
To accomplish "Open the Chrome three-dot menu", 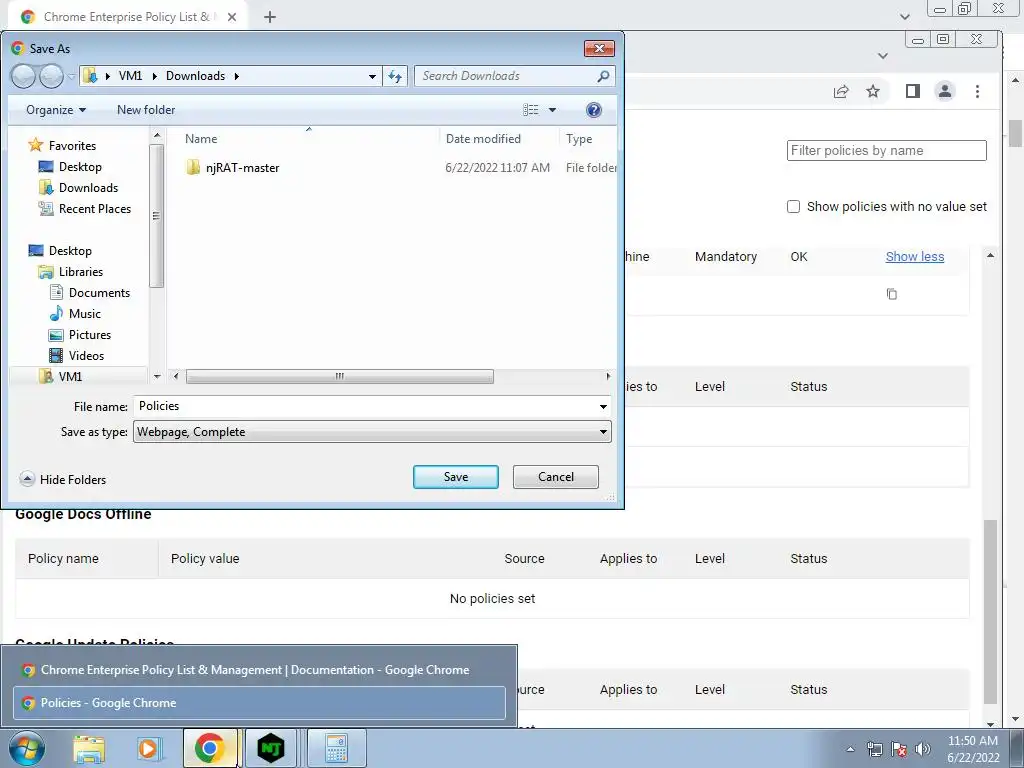I will click(x=978, y=91).
